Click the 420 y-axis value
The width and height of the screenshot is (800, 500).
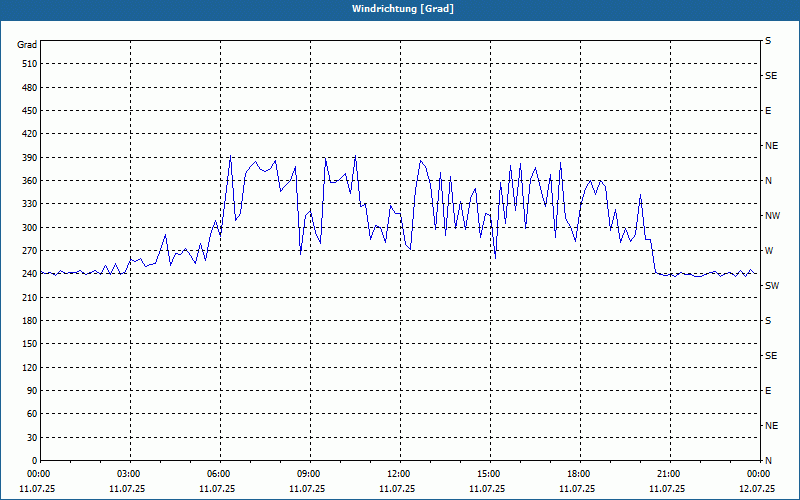[30, 134]
